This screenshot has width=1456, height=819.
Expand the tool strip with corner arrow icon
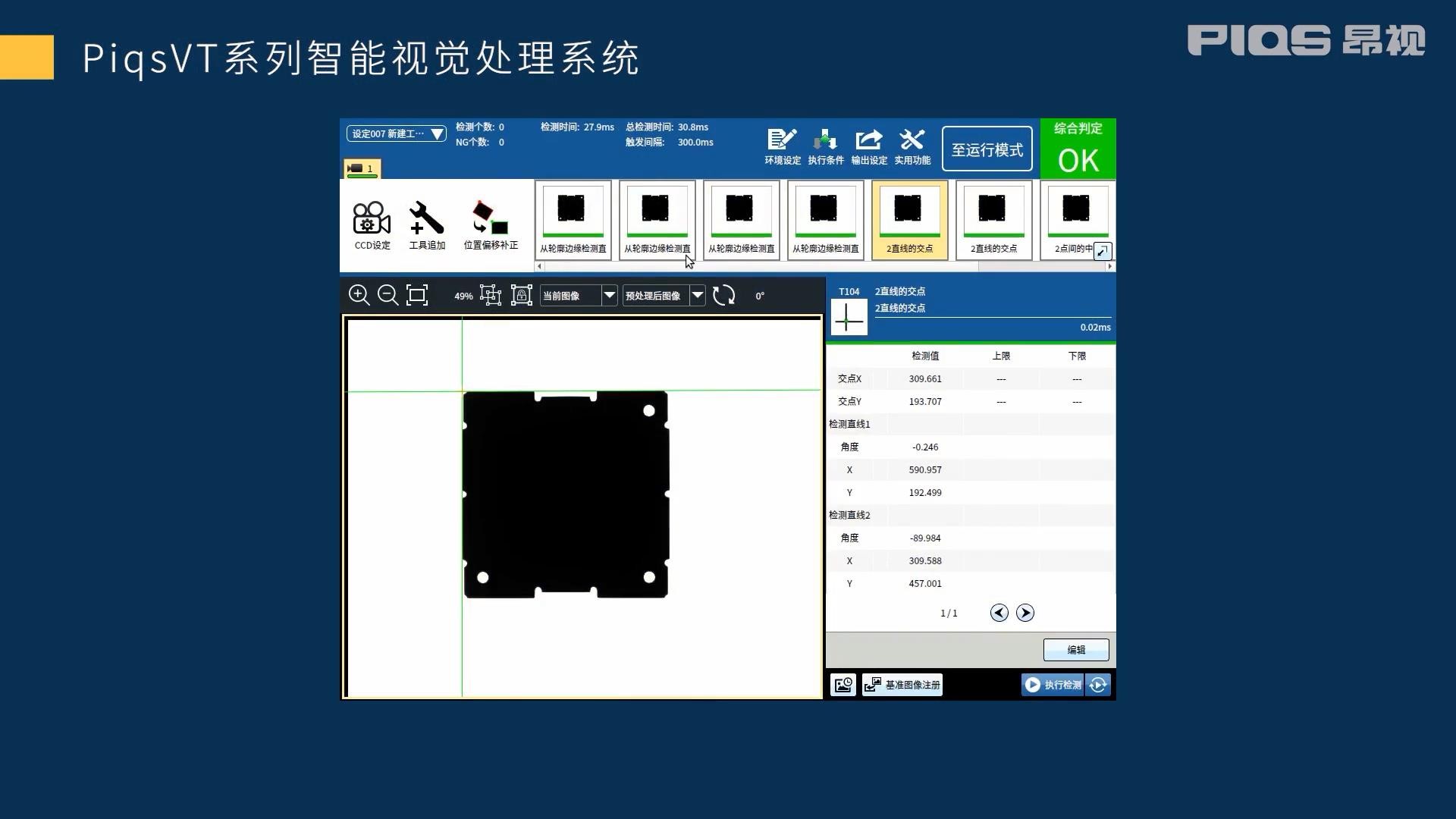tap(1102, 251)
